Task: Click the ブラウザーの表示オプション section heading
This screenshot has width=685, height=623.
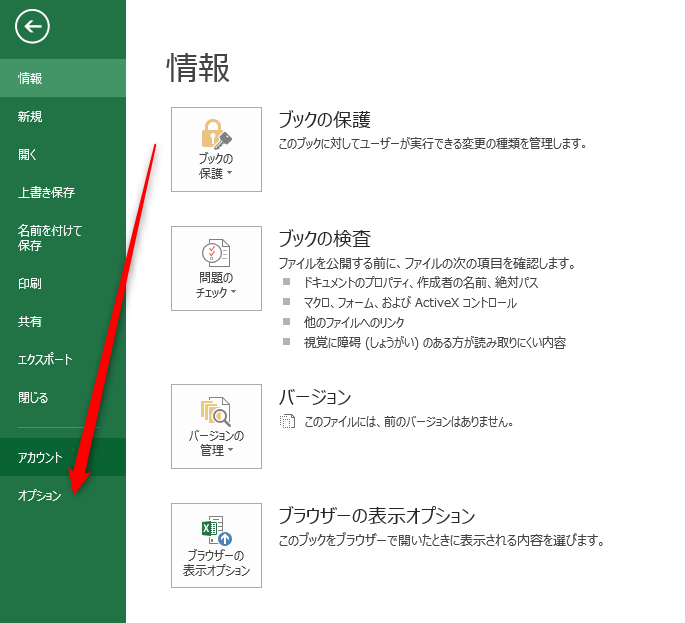Action: (377, 516)
